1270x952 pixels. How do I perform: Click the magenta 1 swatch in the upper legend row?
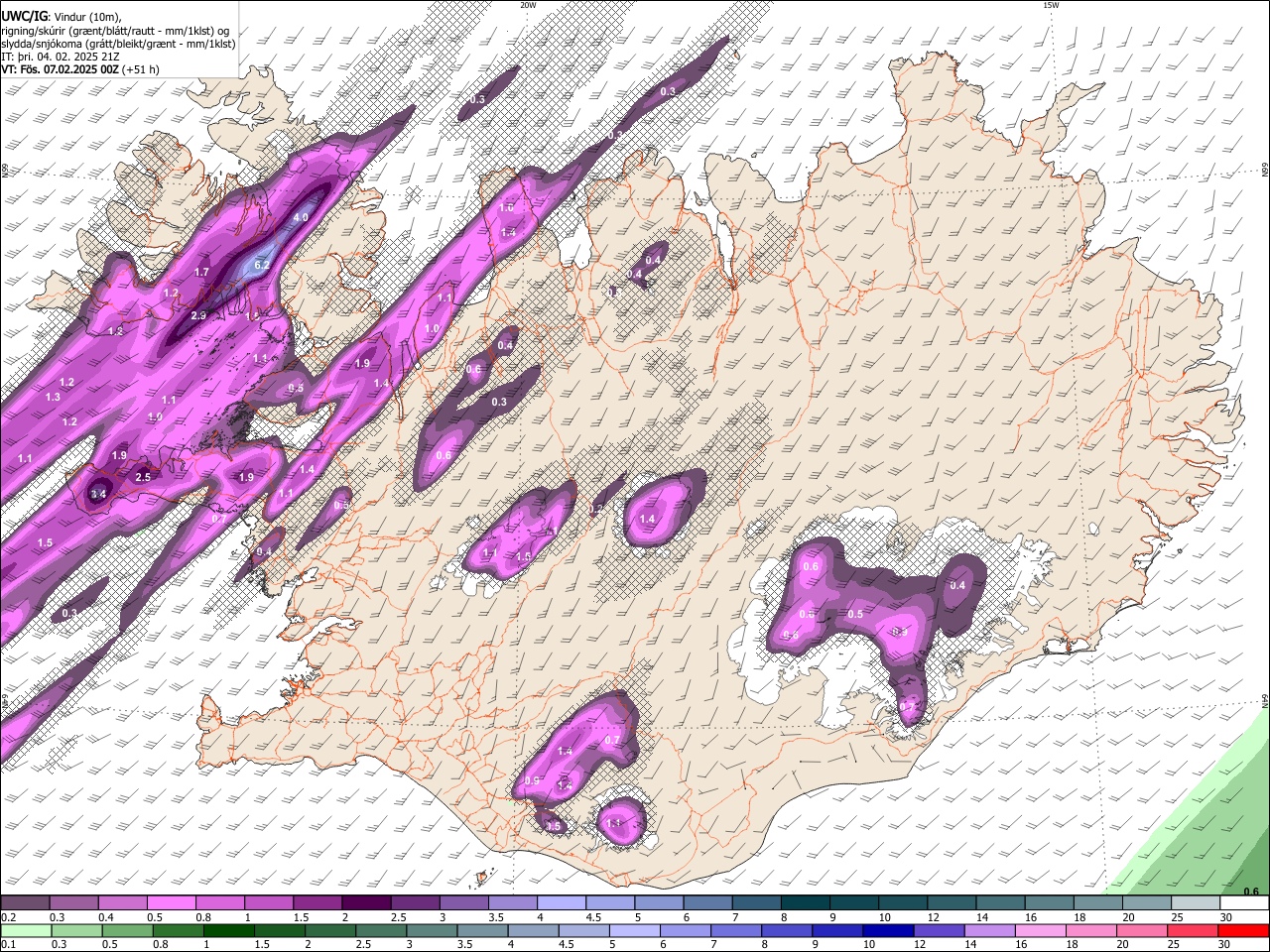269,903
